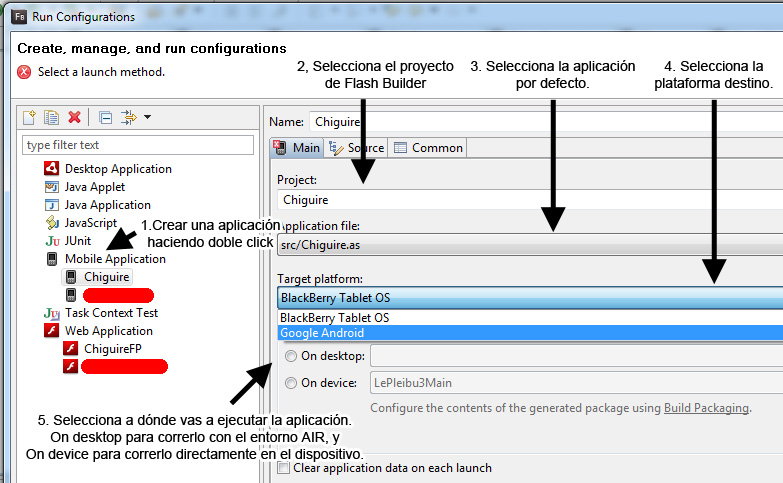
Task: Delete selected launch configuration with red X
Action: click(x=74, y=117)
